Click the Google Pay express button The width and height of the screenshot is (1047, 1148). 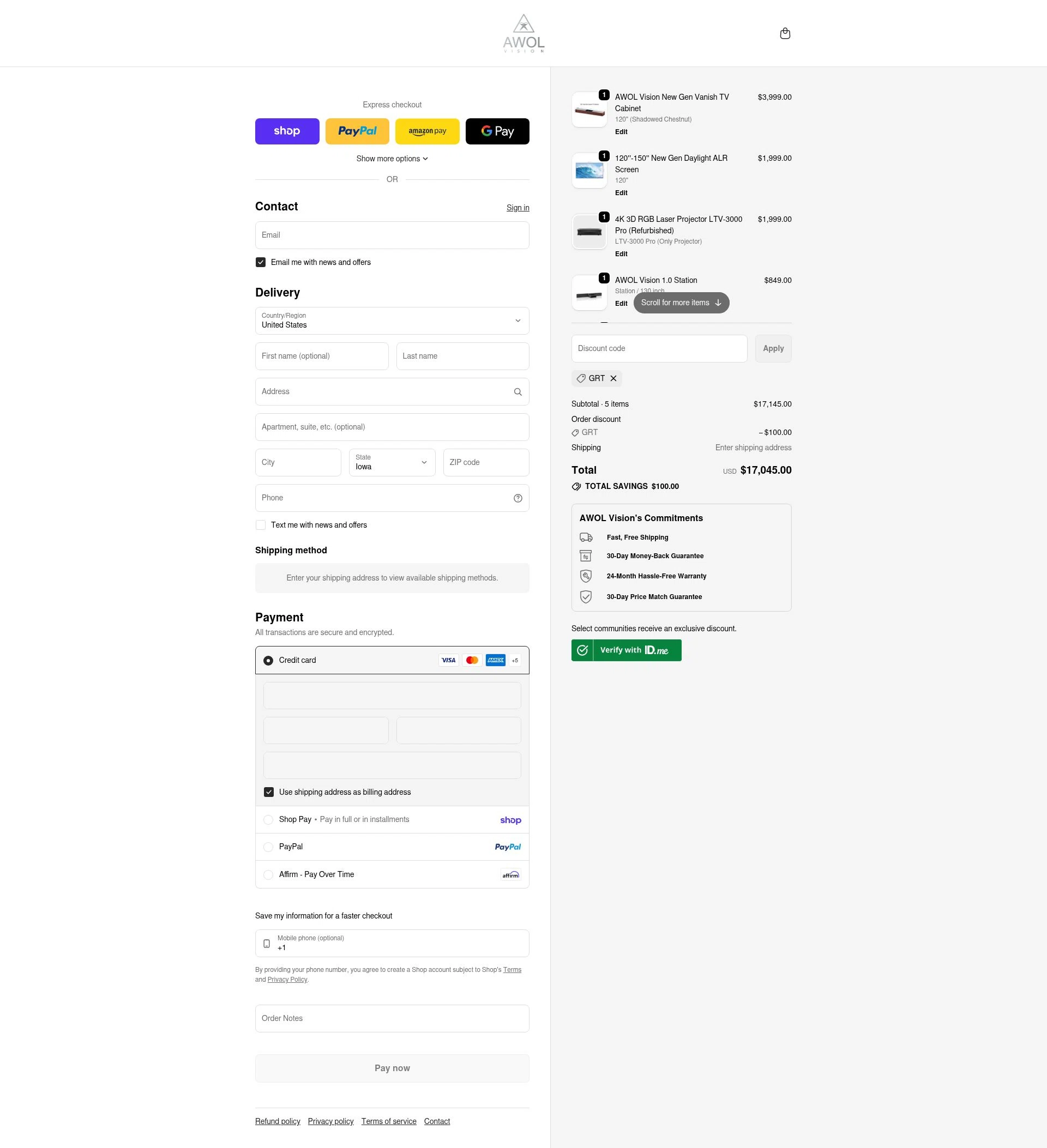(497, 131)
